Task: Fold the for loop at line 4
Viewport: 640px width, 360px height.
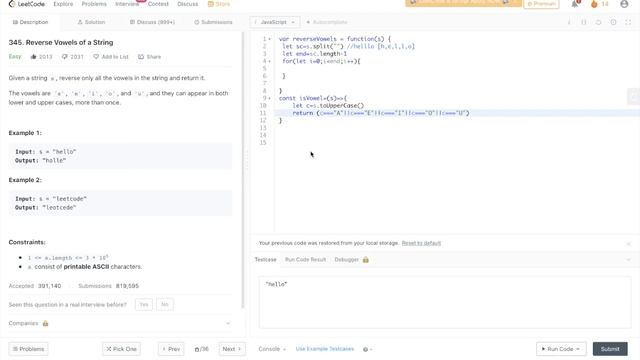Action: click(x=269, y=61)
